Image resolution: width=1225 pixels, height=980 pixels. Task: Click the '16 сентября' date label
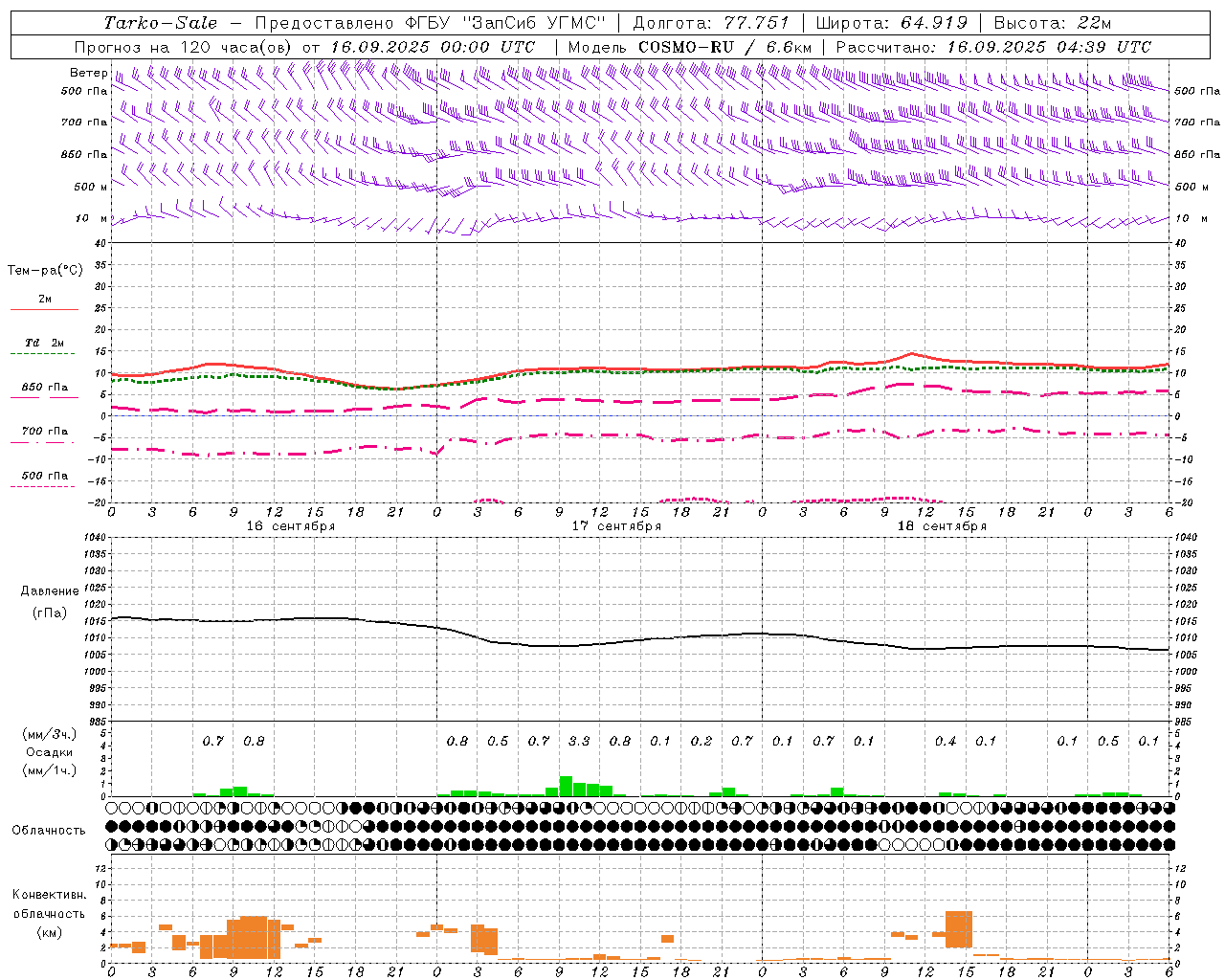click(291, 525)
